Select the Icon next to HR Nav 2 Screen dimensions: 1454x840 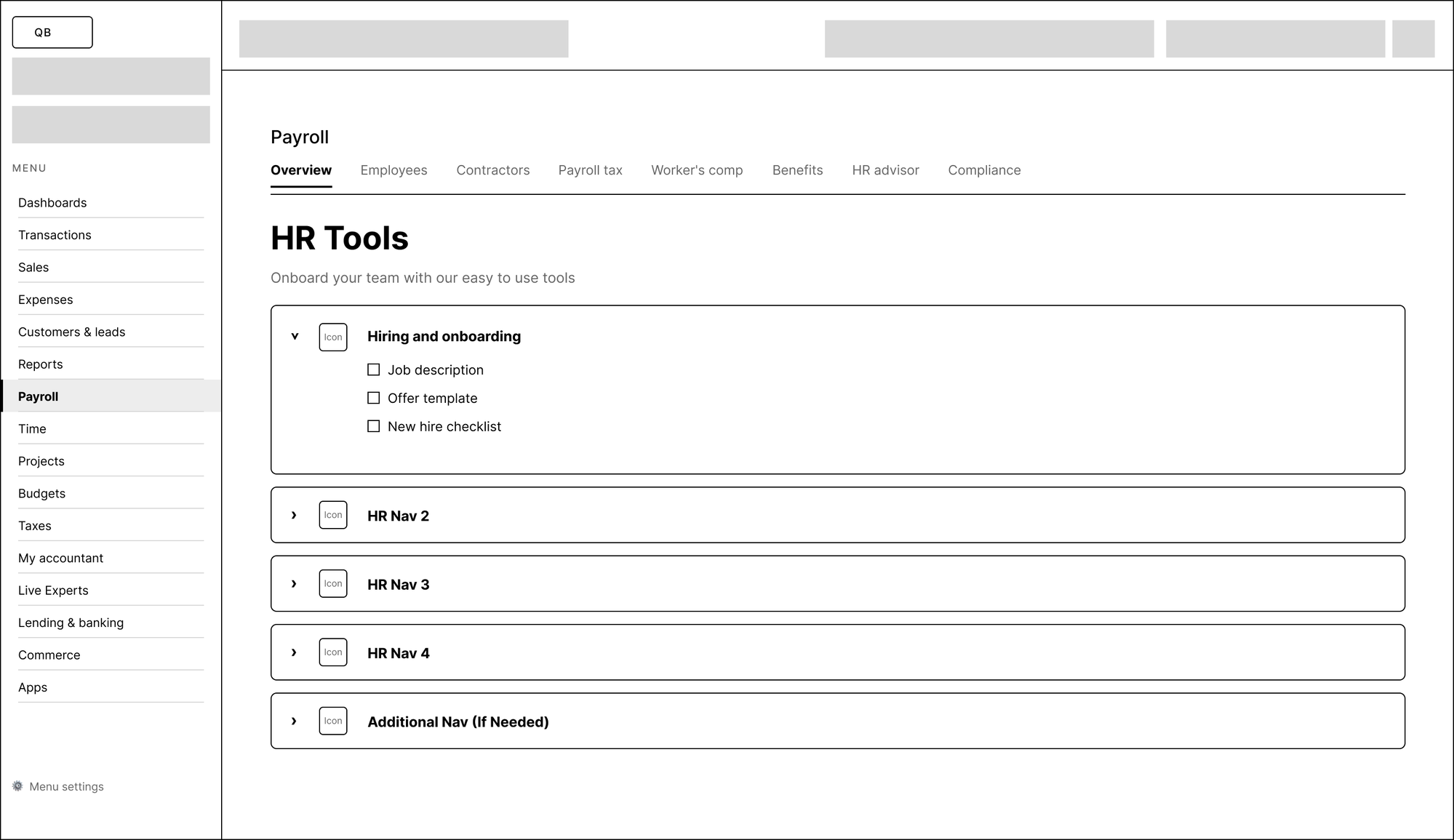point(332,515)
